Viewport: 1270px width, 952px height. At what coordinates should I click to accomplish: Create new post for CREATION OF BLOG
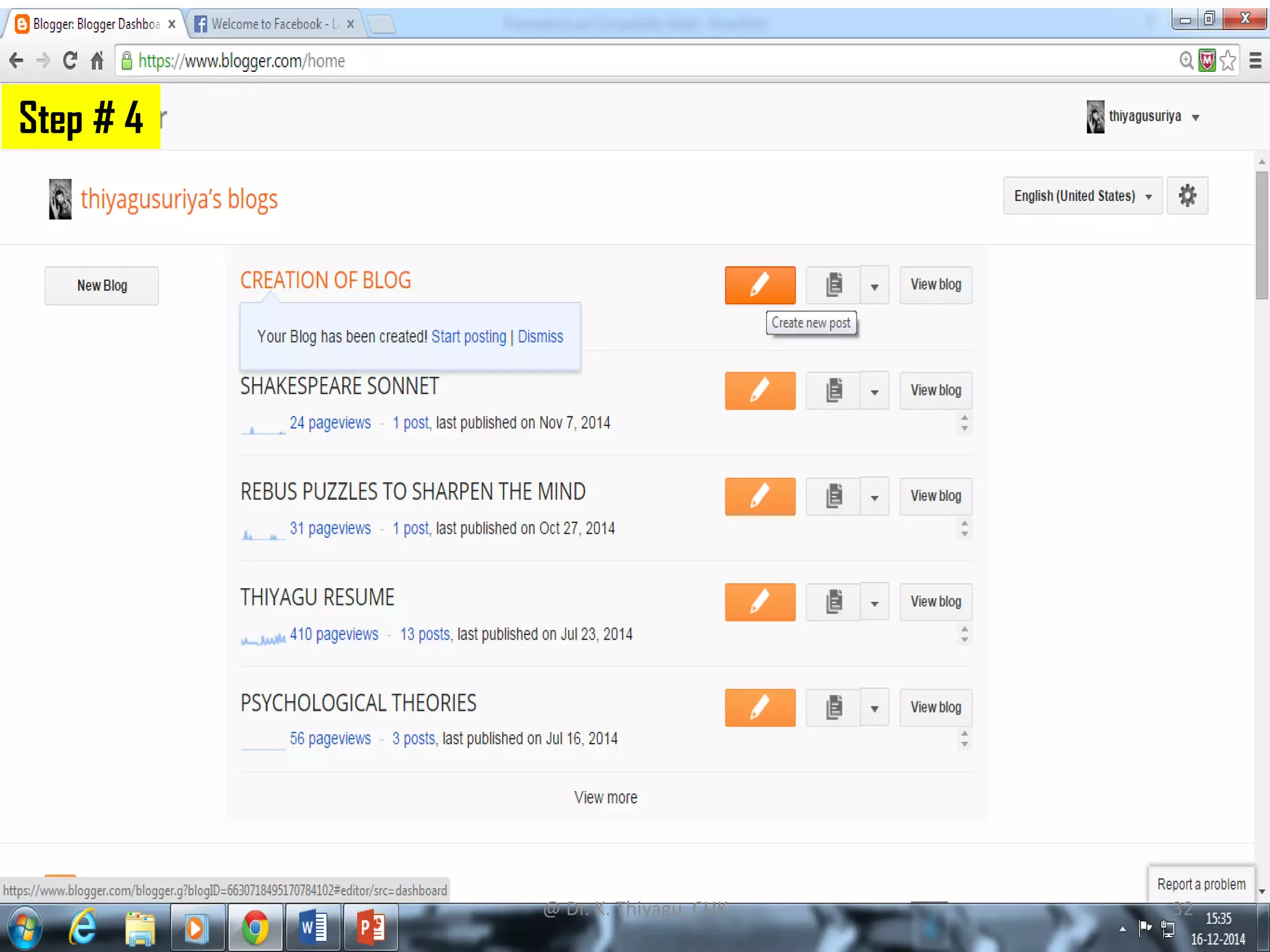[x=760, y=285]
